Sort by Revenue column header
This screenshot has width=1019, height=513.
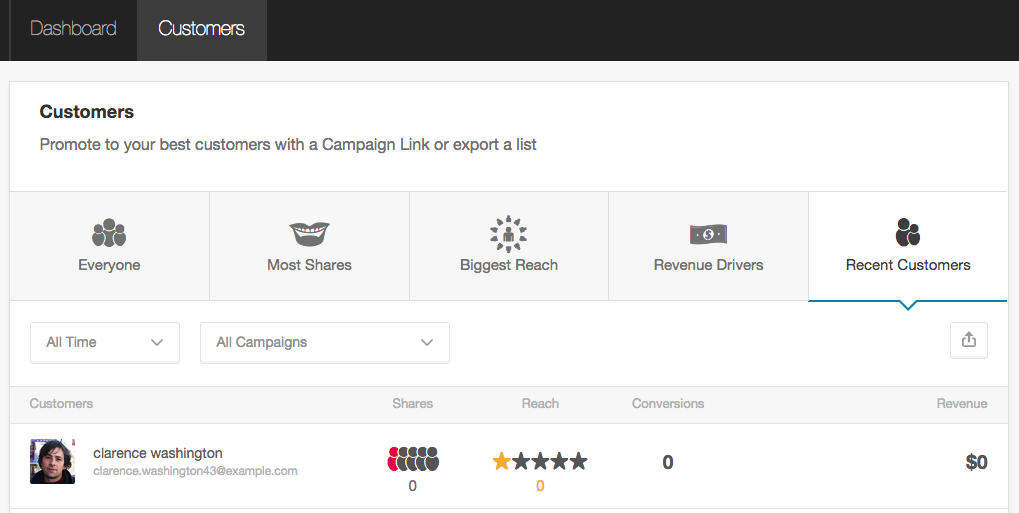(961, 404)
